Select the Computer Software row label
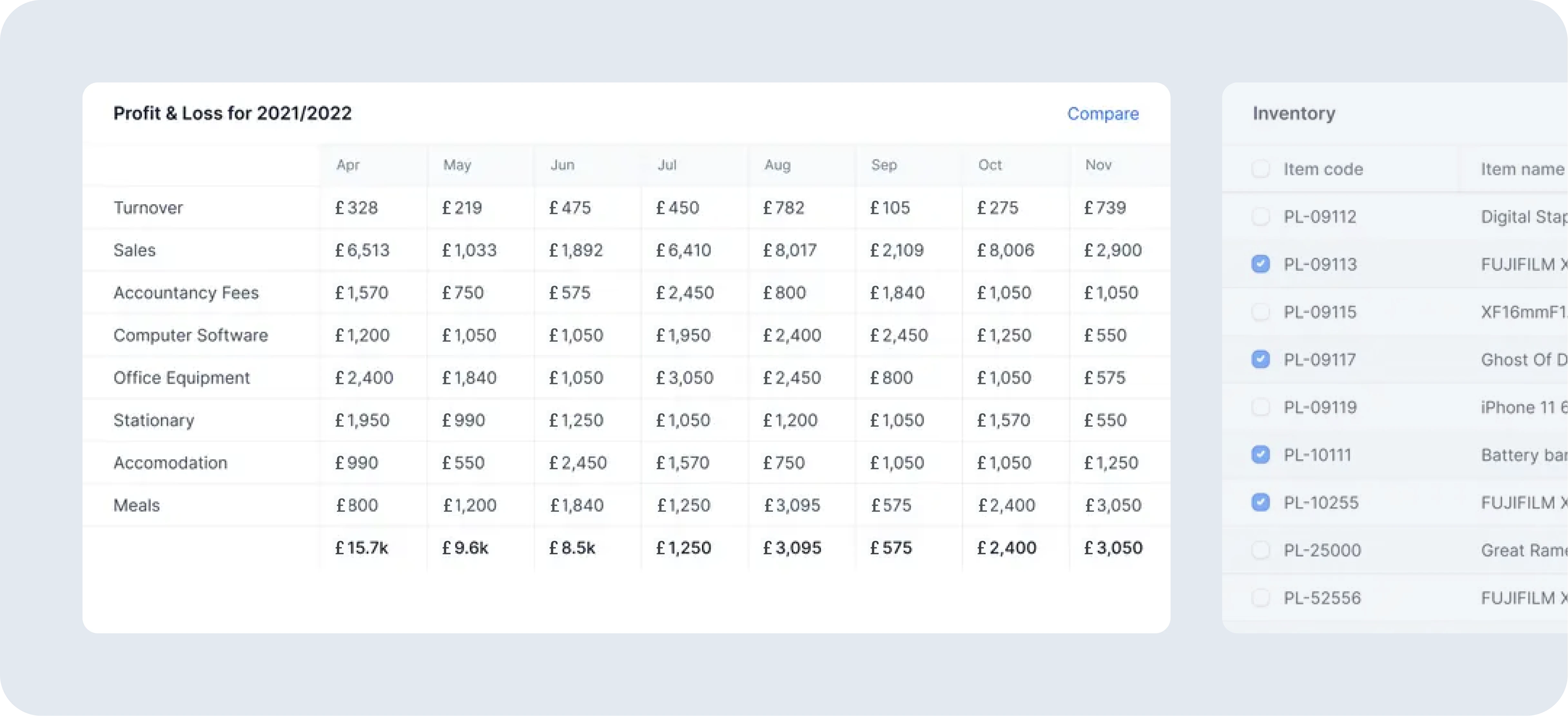Image resolution: width=1568 pixels, height=716 pixels. (x=190, y=335)
